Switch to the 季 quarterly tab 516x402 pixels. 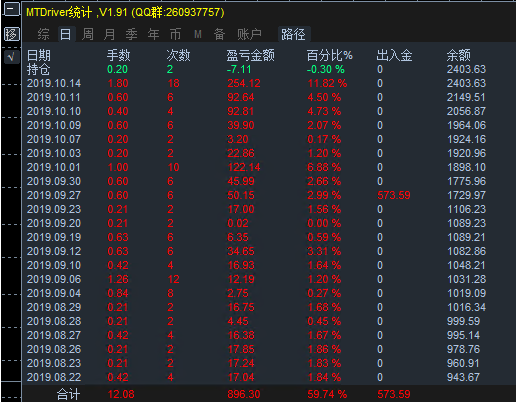coord(131,34)
